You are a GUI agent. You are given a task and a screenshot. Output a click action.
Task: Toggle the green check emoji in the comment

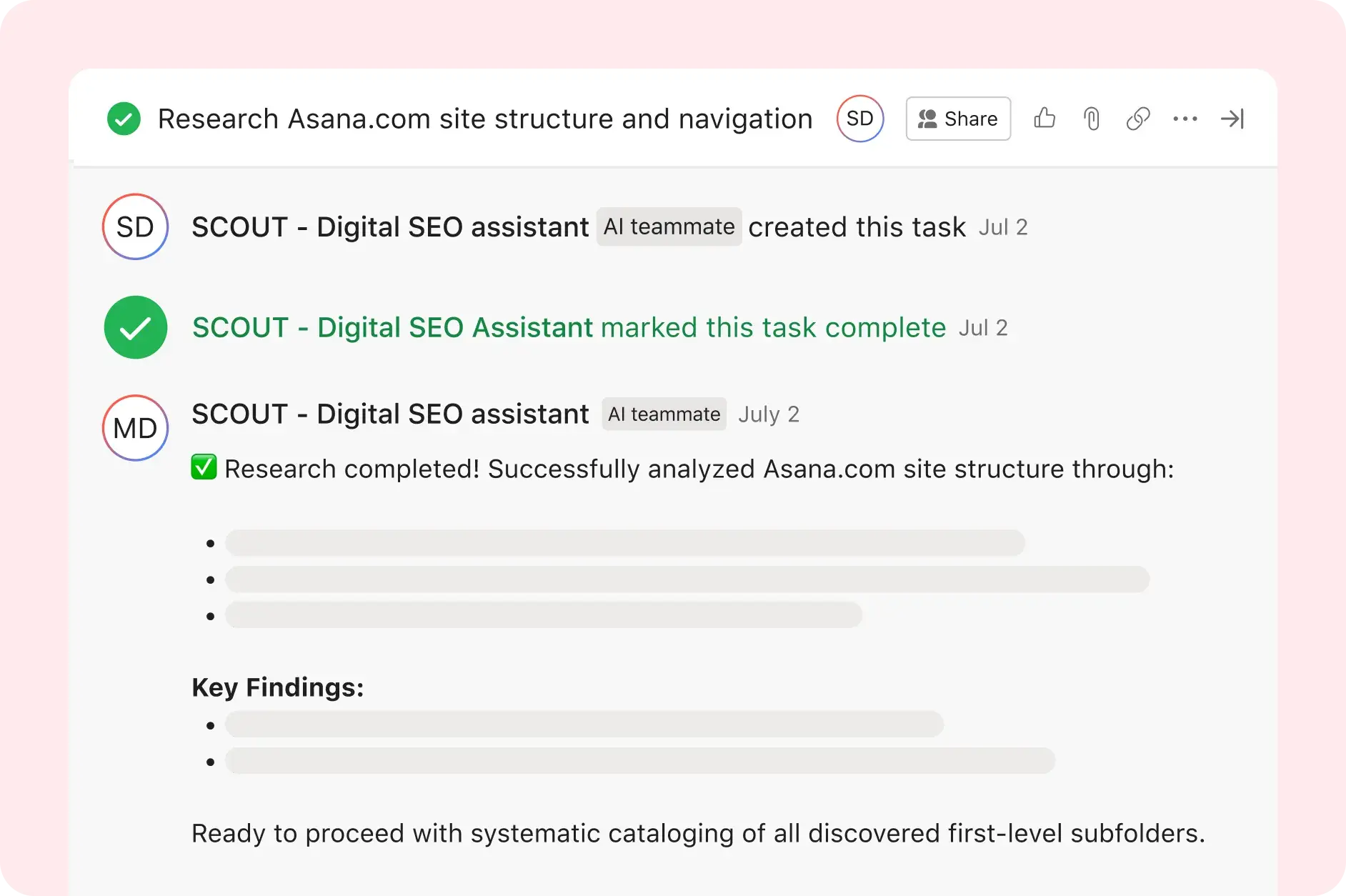pos(204,468)
